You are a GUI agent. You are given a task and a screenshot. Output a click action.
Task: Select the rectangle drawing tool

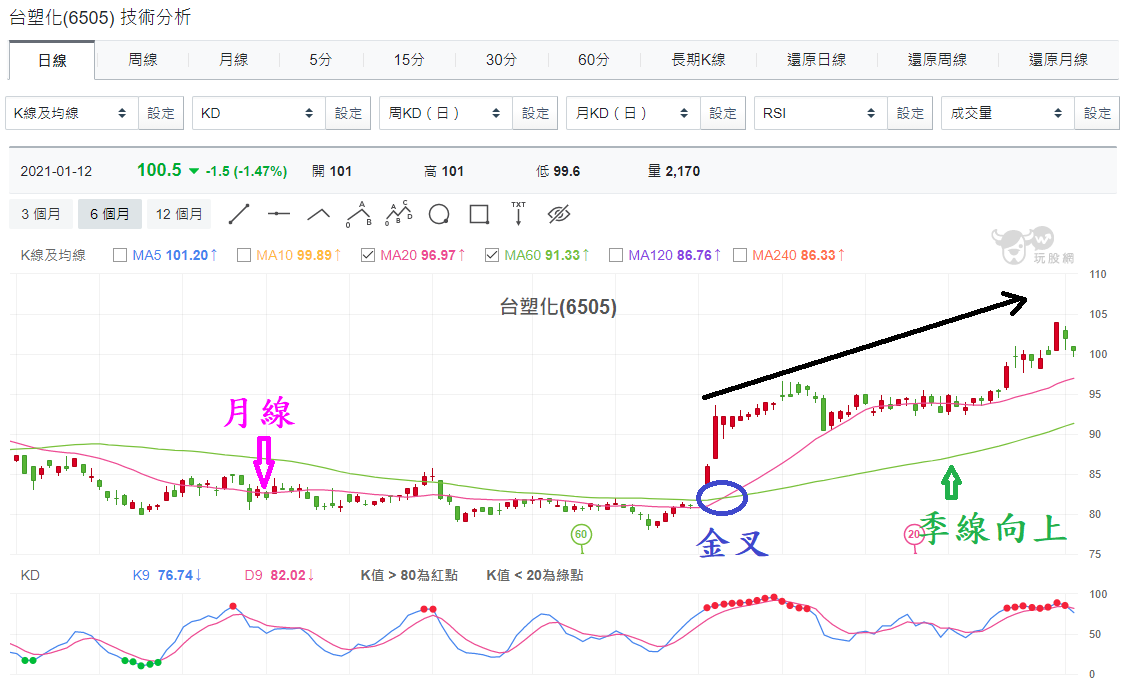point(479,214)
